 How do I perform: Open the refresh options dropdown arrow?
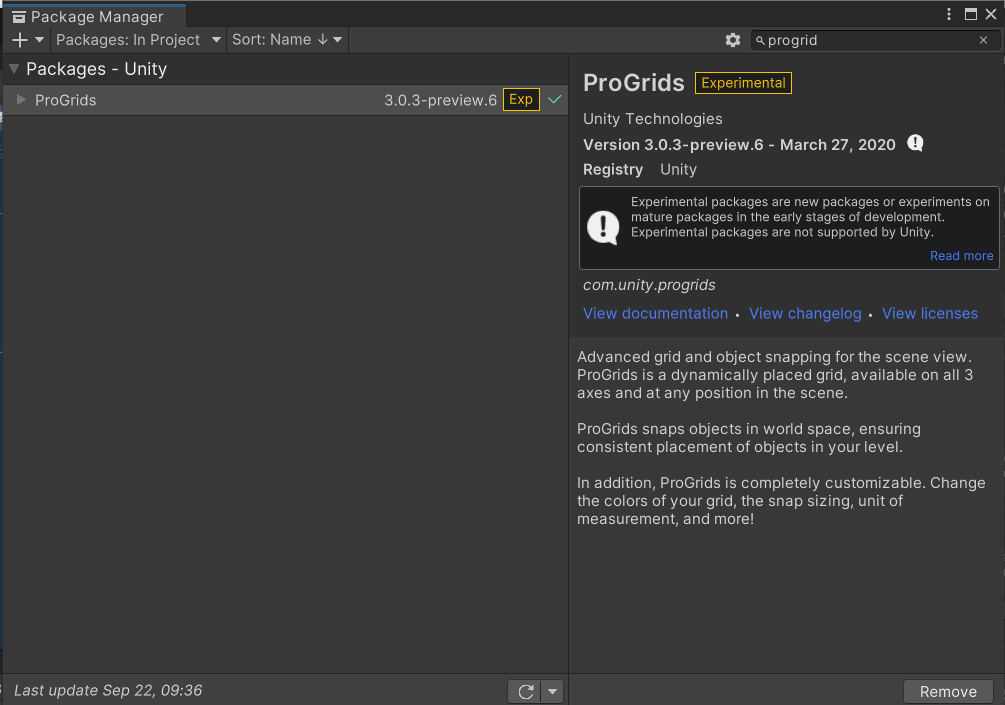point(552,692)
